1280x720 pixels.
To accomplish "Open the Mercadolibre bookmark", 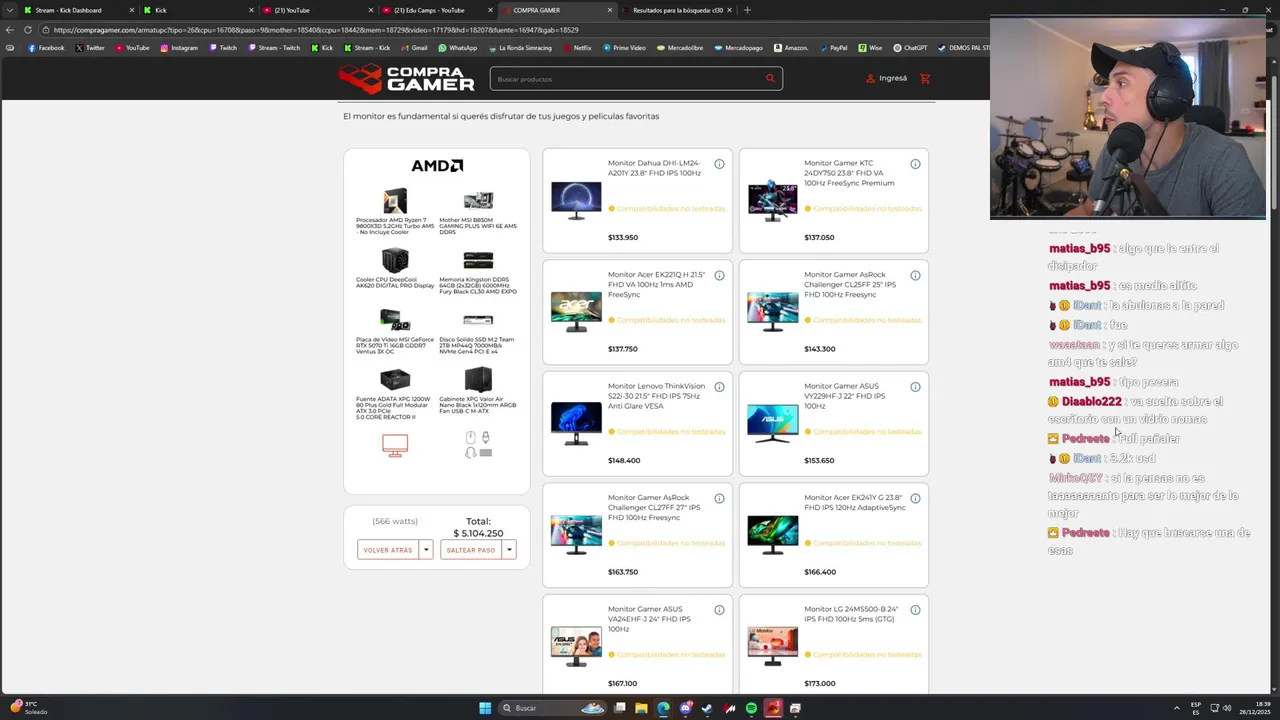I will tap(680, 48).
